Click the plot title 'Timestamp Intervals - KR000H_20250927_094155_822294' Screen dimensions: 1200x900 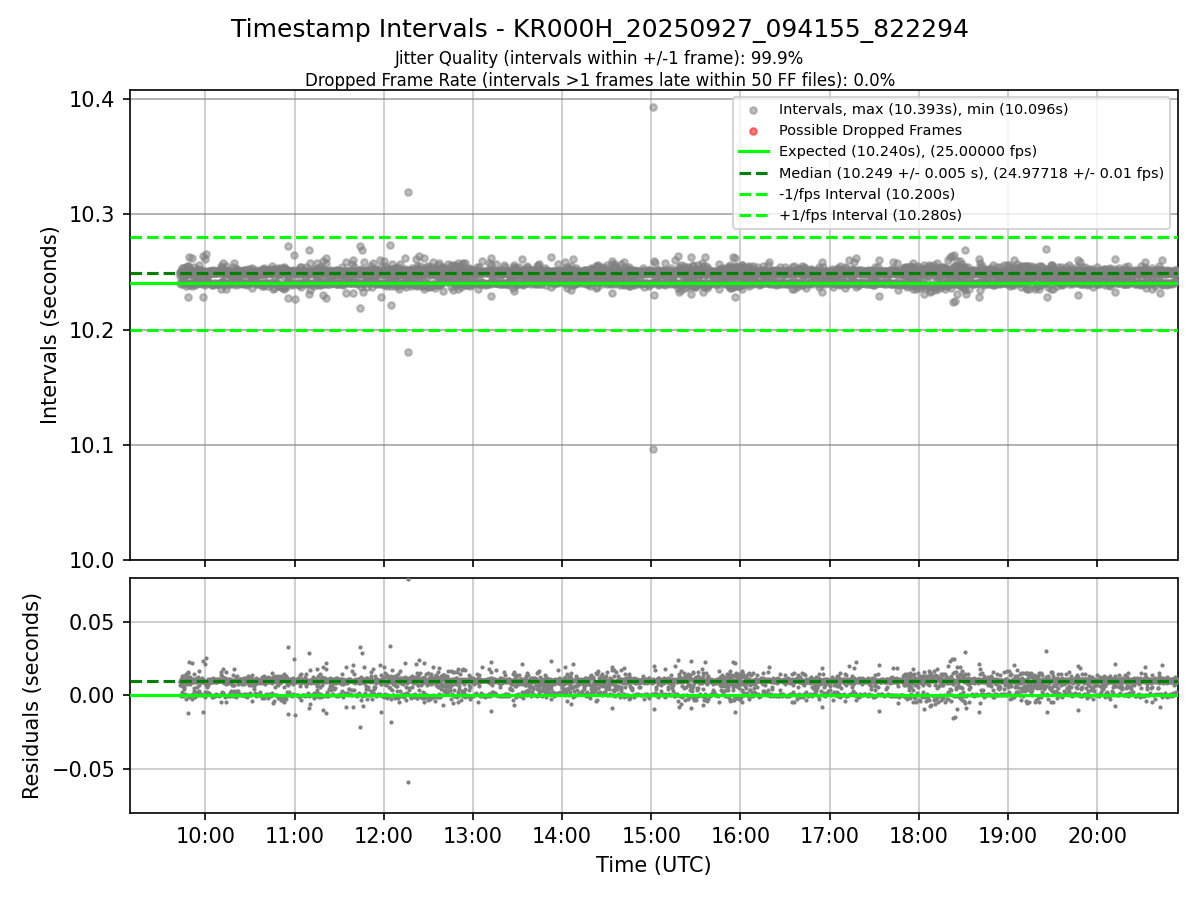tap(599, 29)
